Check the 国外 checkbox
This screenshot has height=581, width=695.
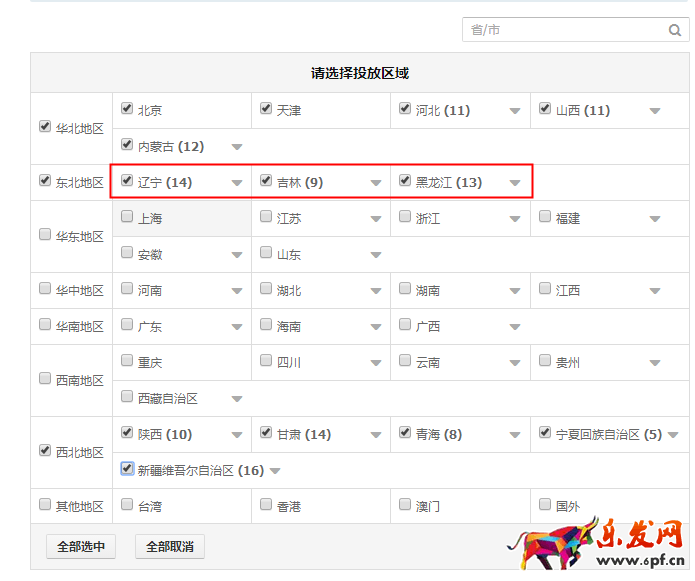tap(546, 504)
